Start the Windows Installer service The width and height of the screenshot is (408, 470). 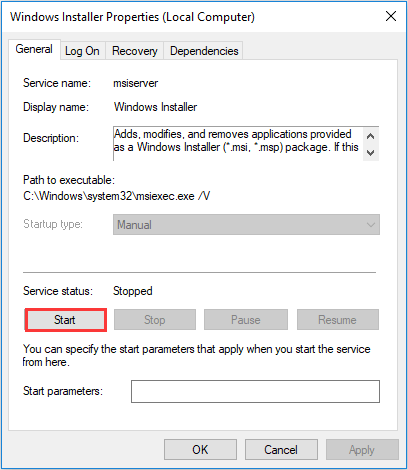66,320
